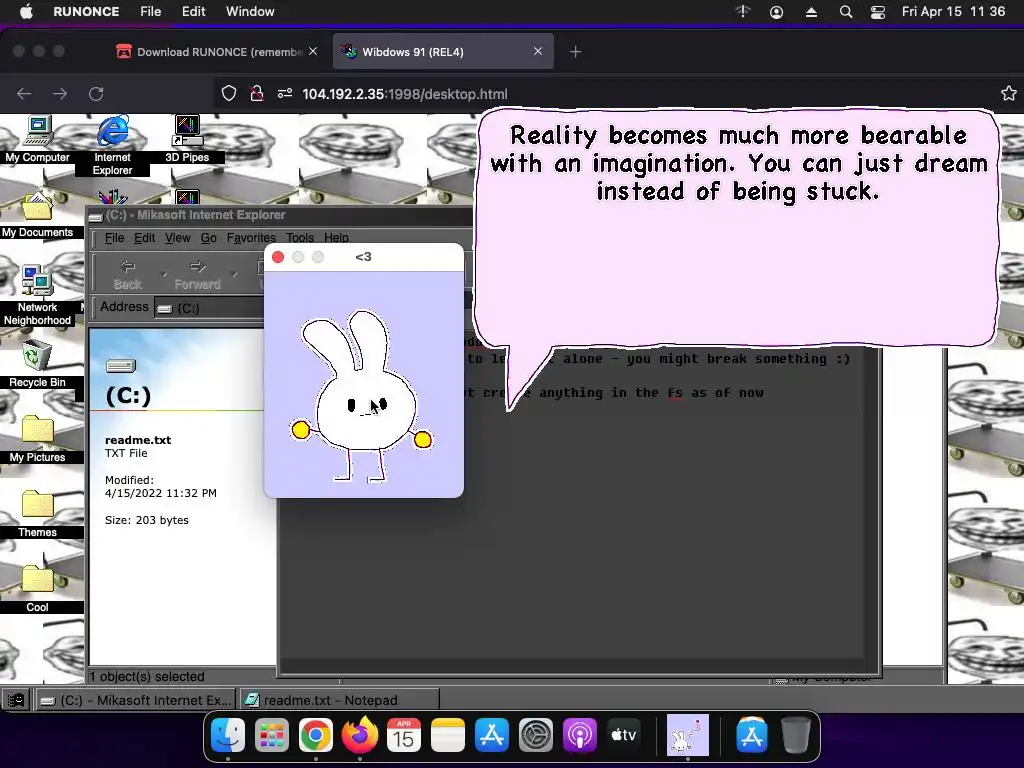Open the Window menu in the menu bar
Viewport: 1024px width, 768px height.
click(250, 12)
